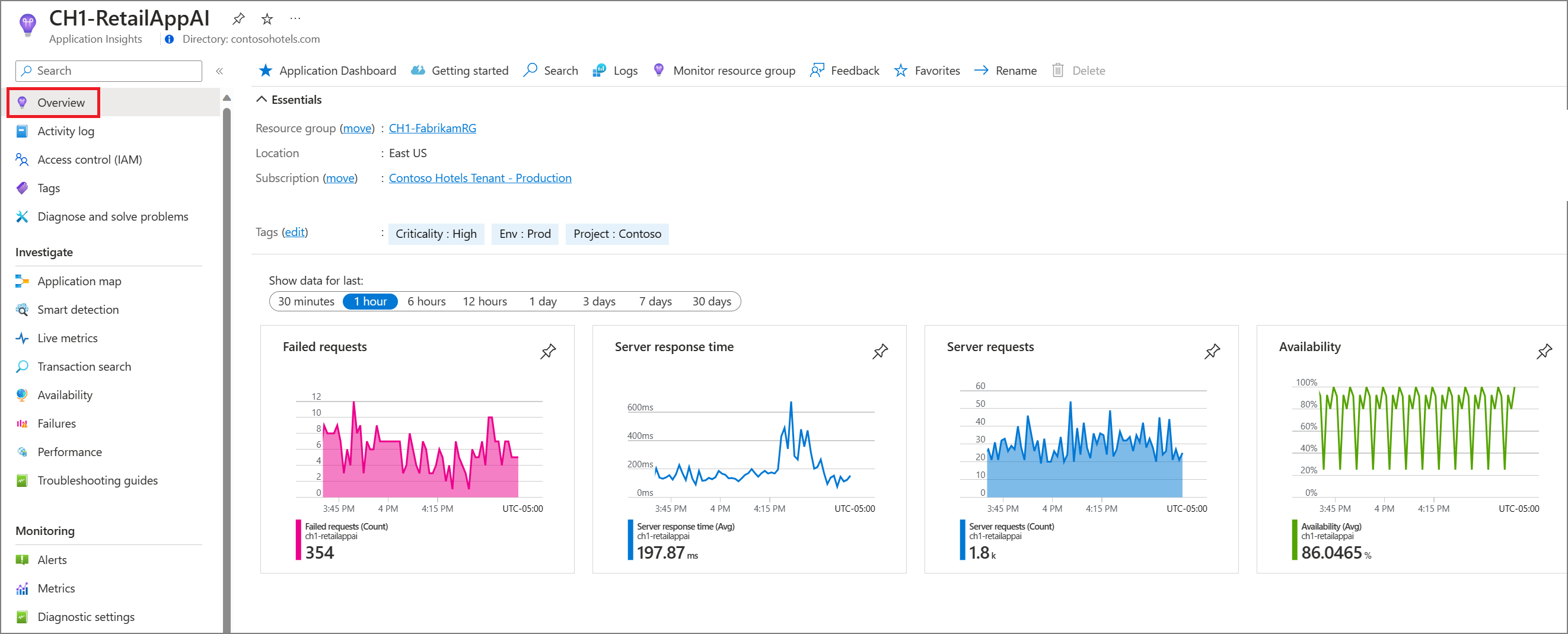
Task: Go to Live metrics page
Action: pos(67,338)
